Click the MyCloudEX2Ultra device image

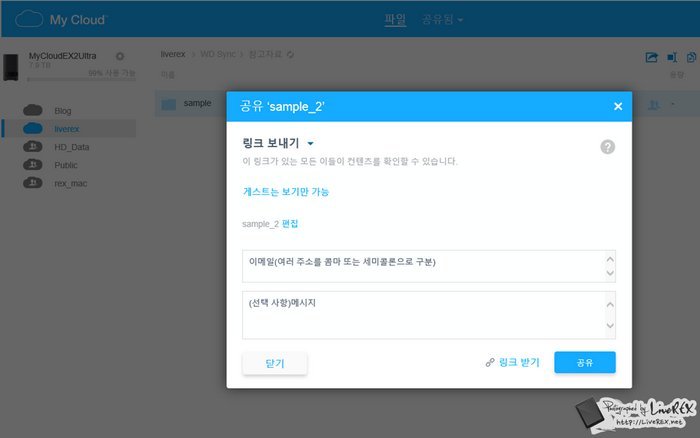[x=11, y=67]
